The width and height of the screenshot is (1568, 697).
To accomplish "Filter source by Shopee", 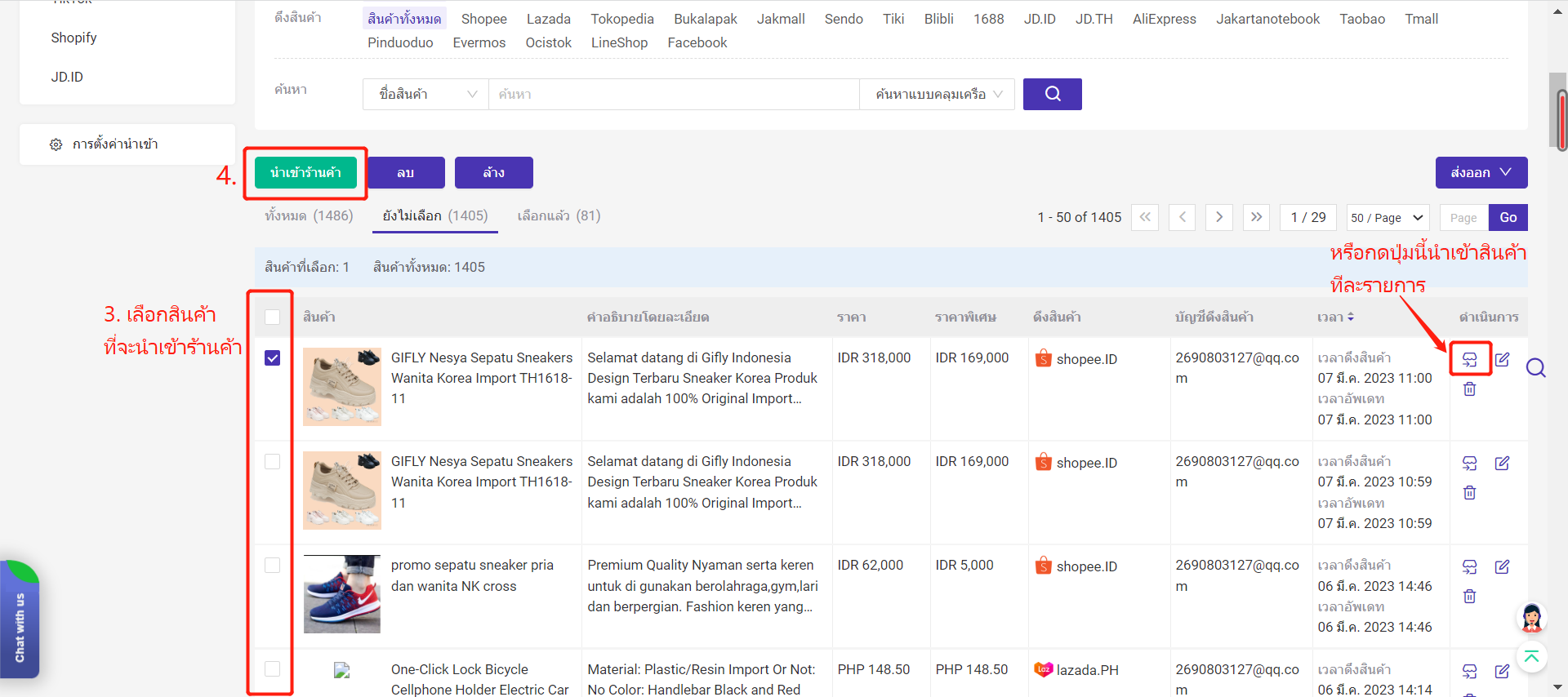I will click(x=483, y=19).
